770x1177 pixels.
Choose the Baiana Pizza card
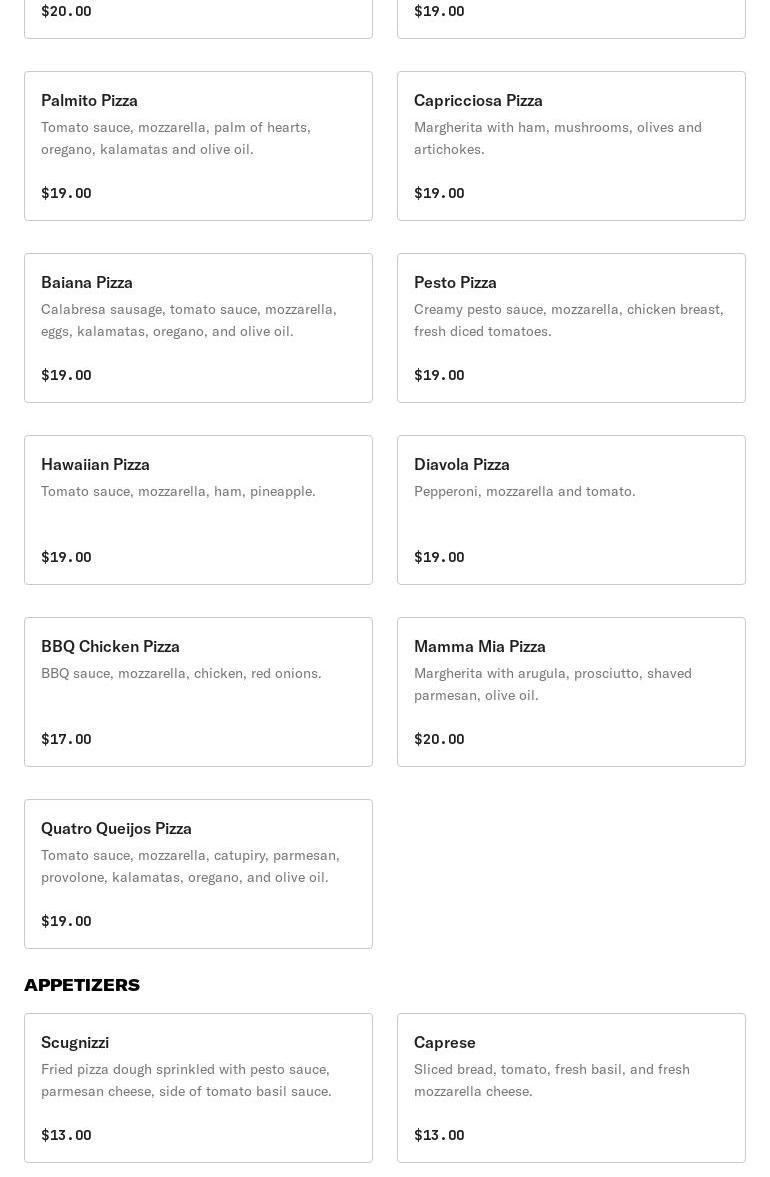click(x=198, y=328)
